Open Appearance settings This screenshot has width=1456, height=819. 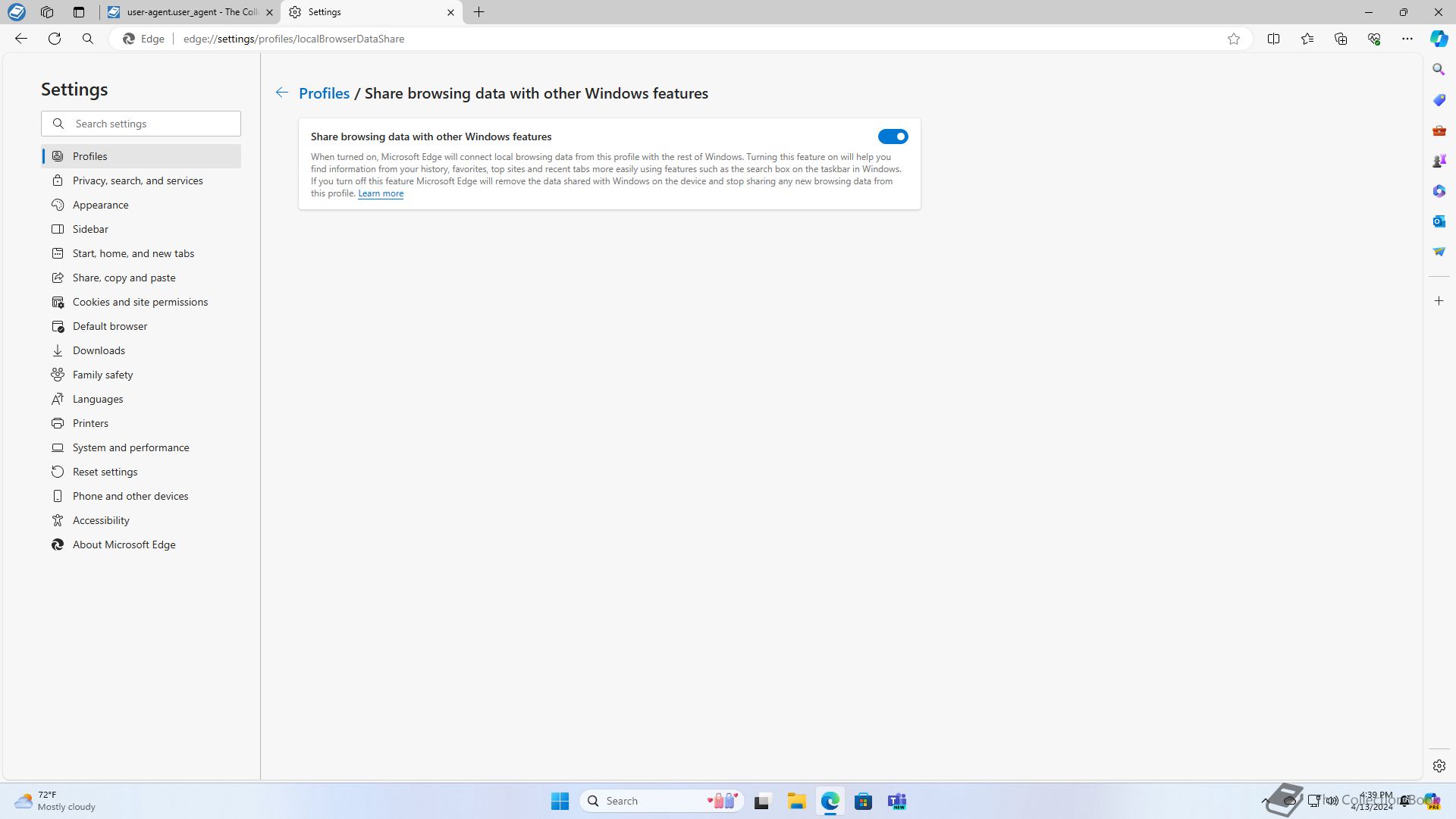click(141, 205)
